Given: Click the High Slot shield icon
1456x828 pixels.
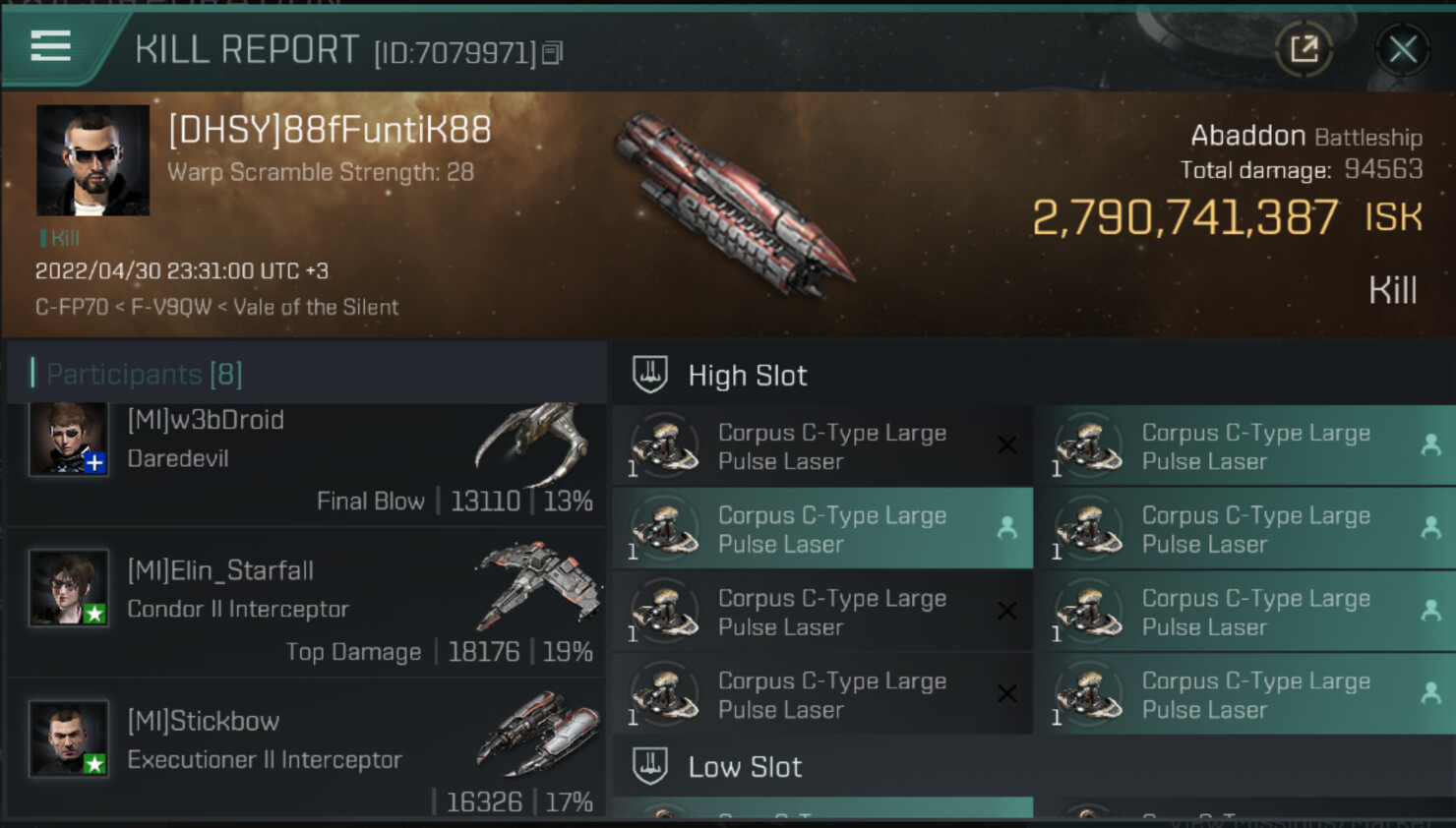Looking at the screenshot, I should point(650,375).
